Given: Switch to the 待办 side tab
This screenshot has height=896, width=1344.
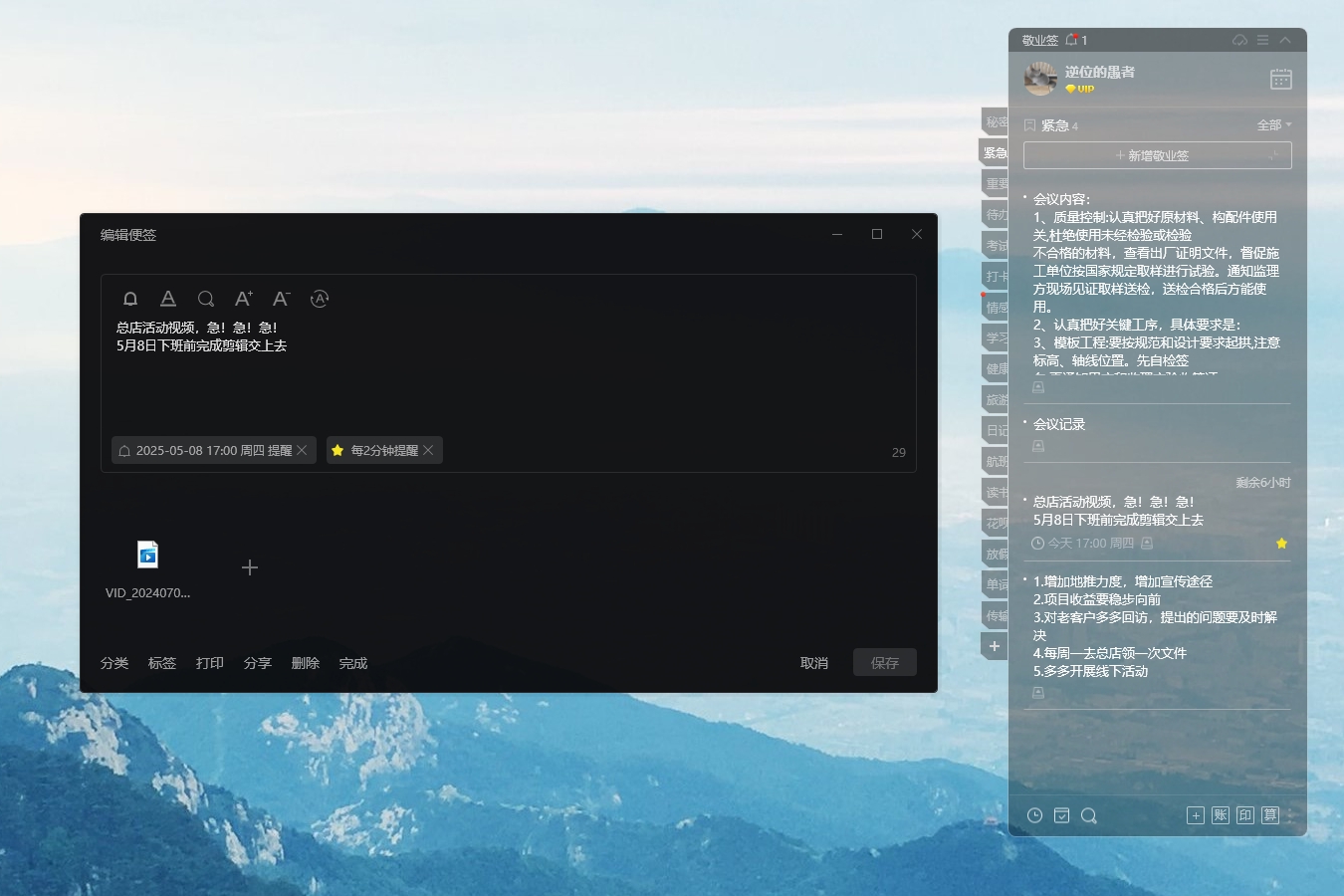Looking at the screenshot, I should pos(996,214).
